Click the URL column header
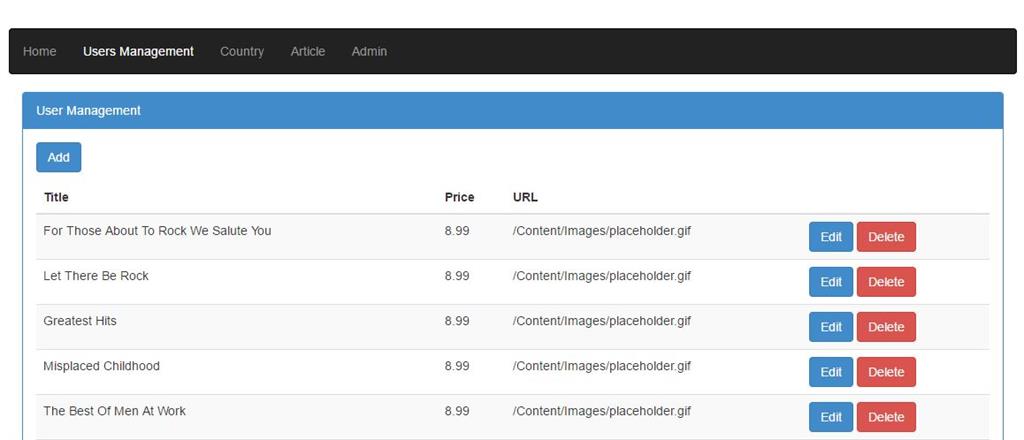 (525, 197)
